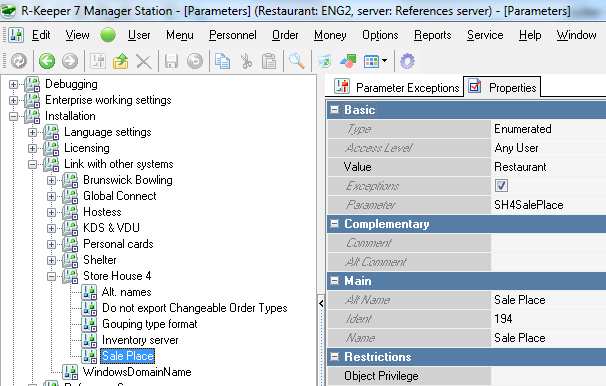Click the SH4SalePlace parameter value

pyautogui.click(x=528, y=205)
